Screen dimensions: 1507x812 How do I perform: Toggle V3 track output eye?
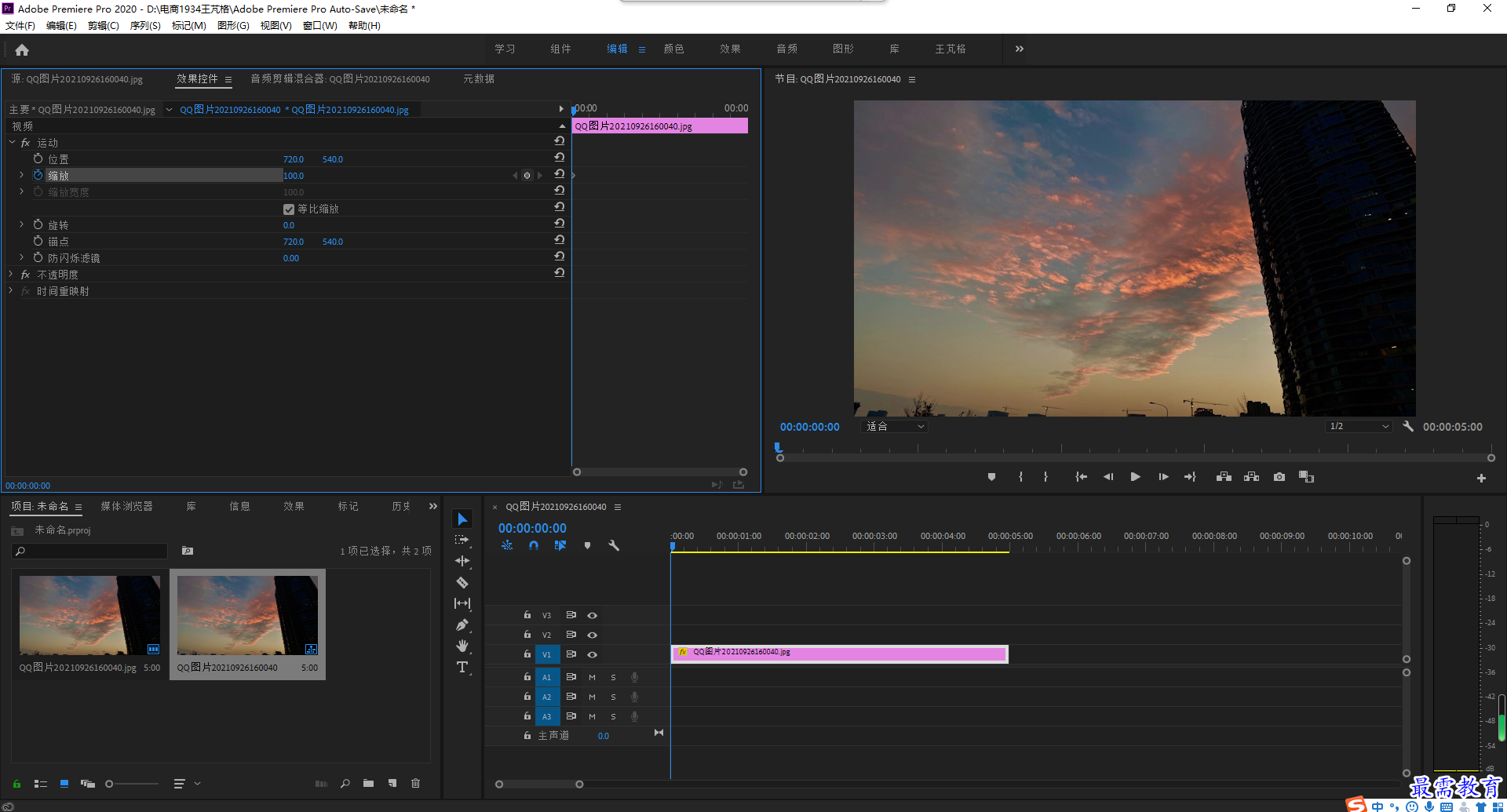tap(593, 615)
